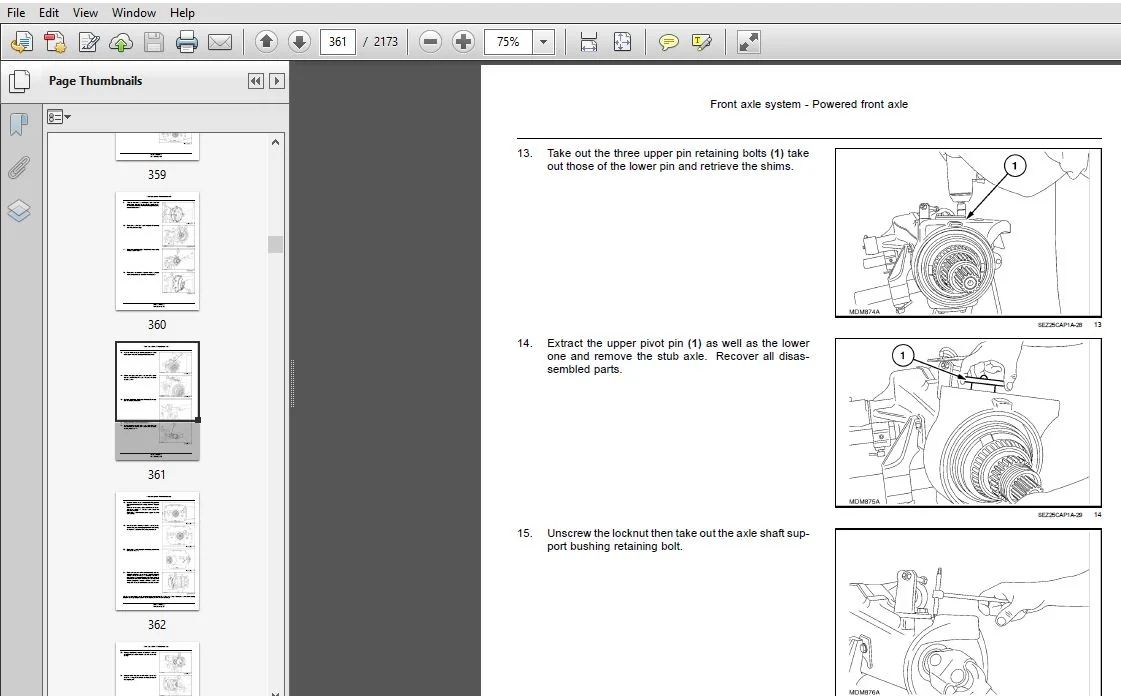This screenshot has width=1121, height=696.
Task: Zoom out with the minus button
Action: [430, 42]
